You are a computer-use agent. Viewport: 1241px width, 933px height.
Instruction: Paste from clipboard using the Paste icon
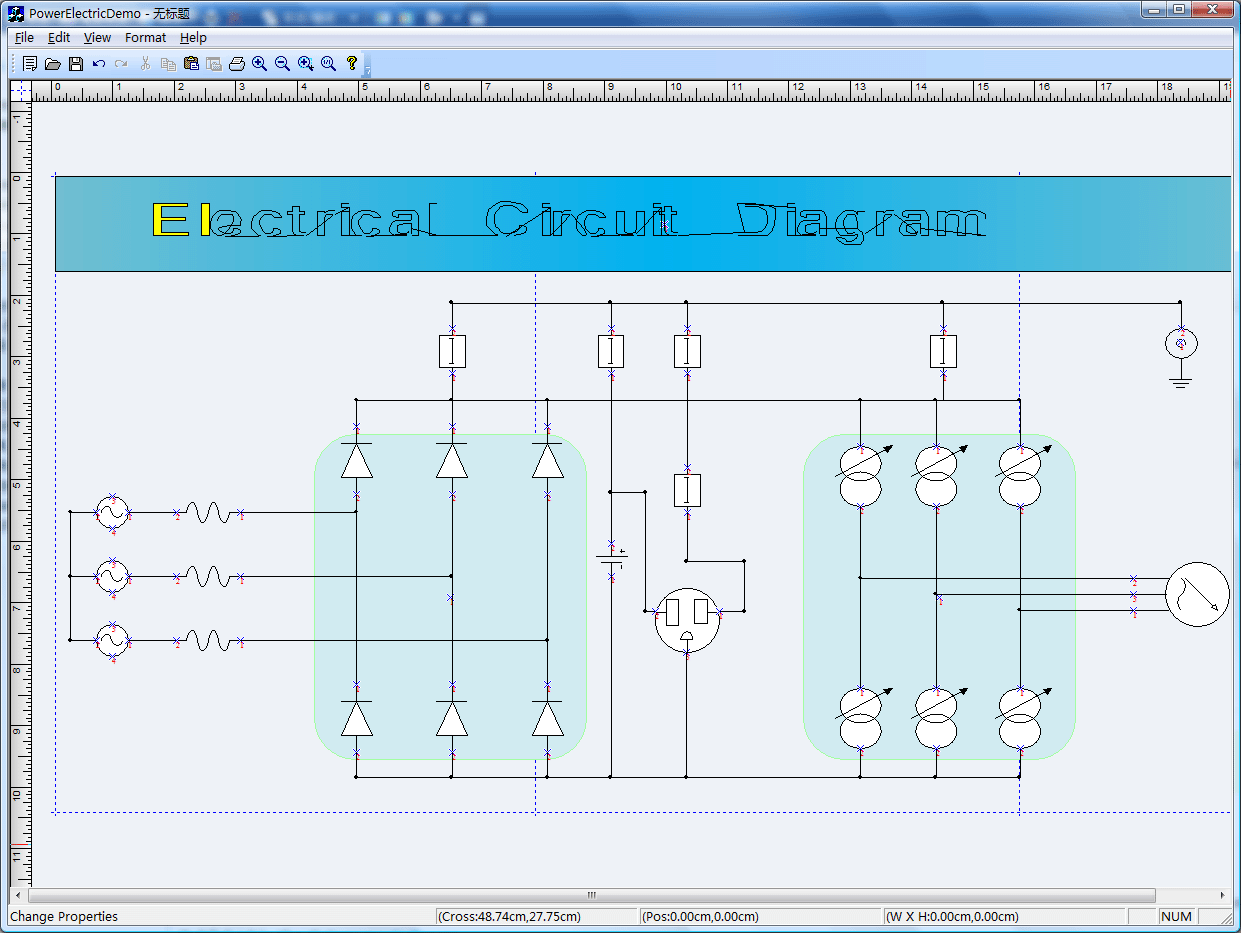pyautogui.click(x=191, y=63)
